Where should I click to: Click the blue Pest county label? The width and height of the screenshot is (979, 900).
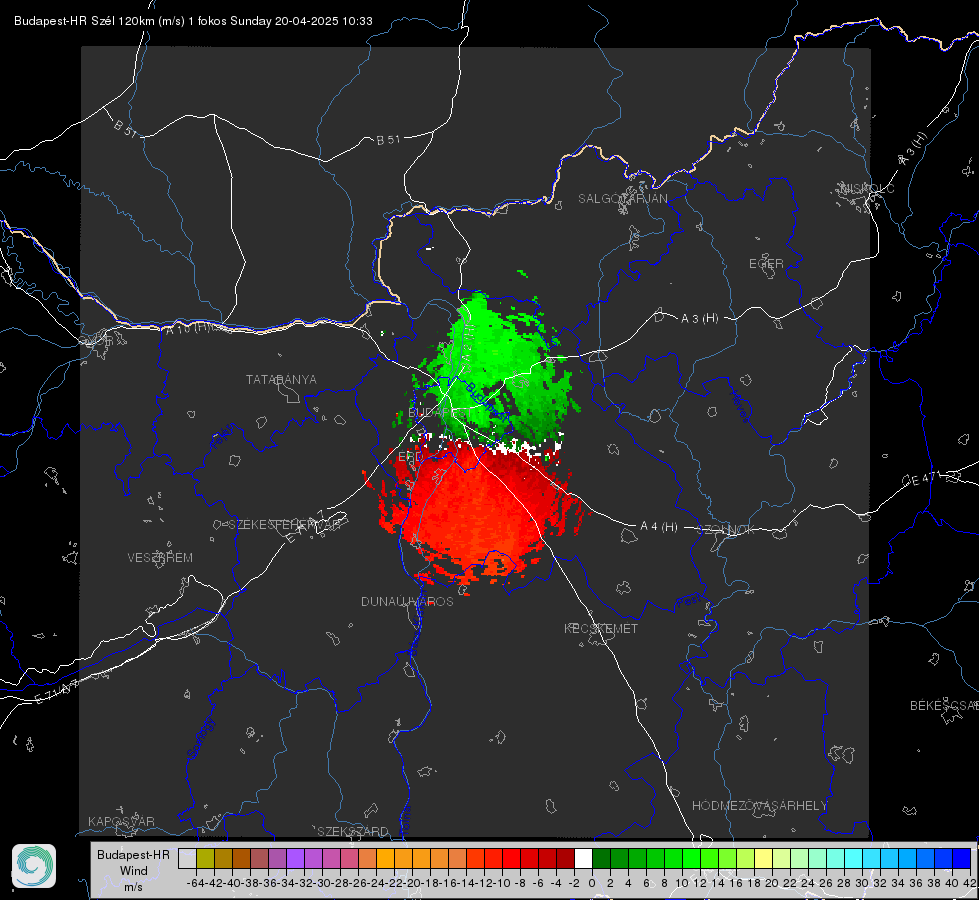(687, 602)
